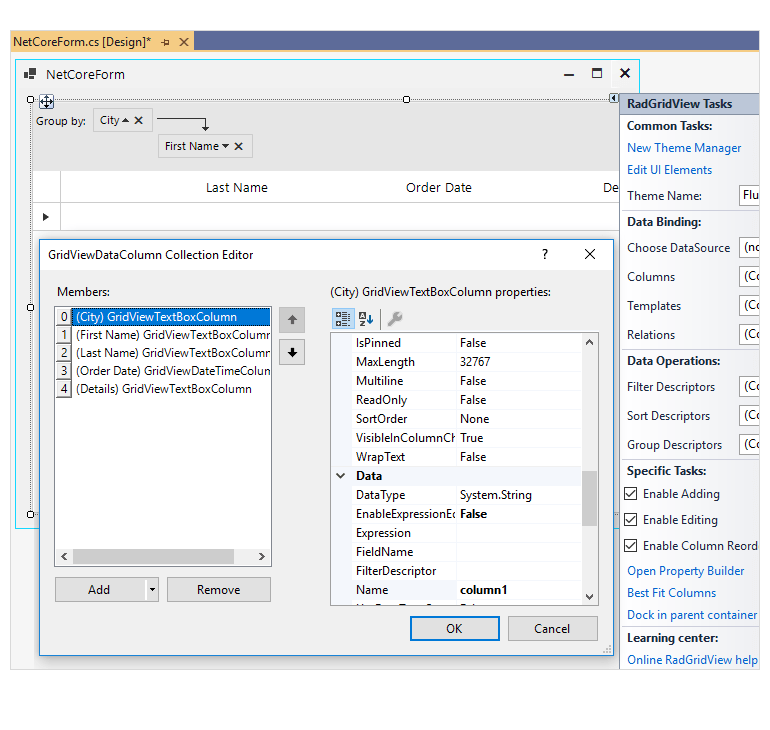Confirm with the OK button
The image size is (770, 730).
pyautogui.click(x=455, y=629)
